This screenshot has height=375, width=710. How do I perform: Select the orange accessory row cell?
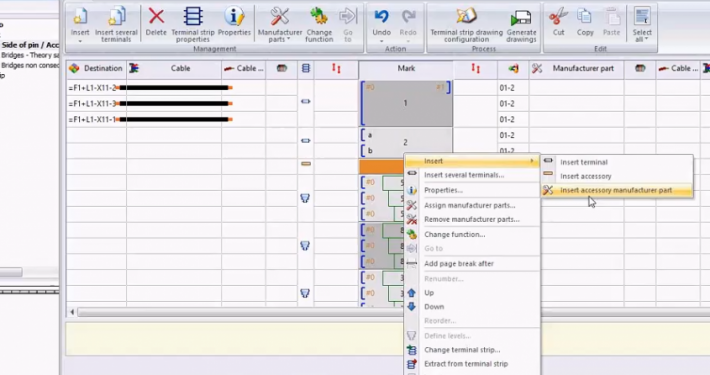[382, 167]
